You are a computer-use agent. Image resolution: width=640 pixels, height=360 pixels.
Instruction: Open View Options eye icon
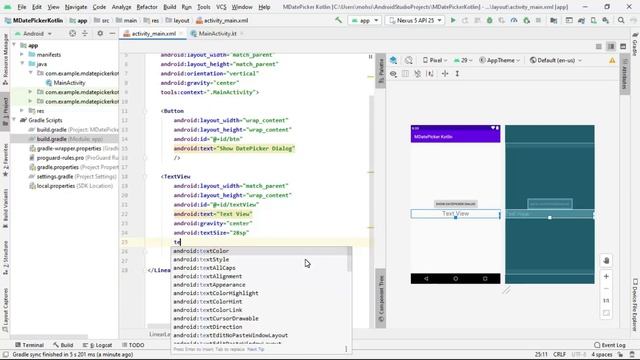click(x=393, y=73)
